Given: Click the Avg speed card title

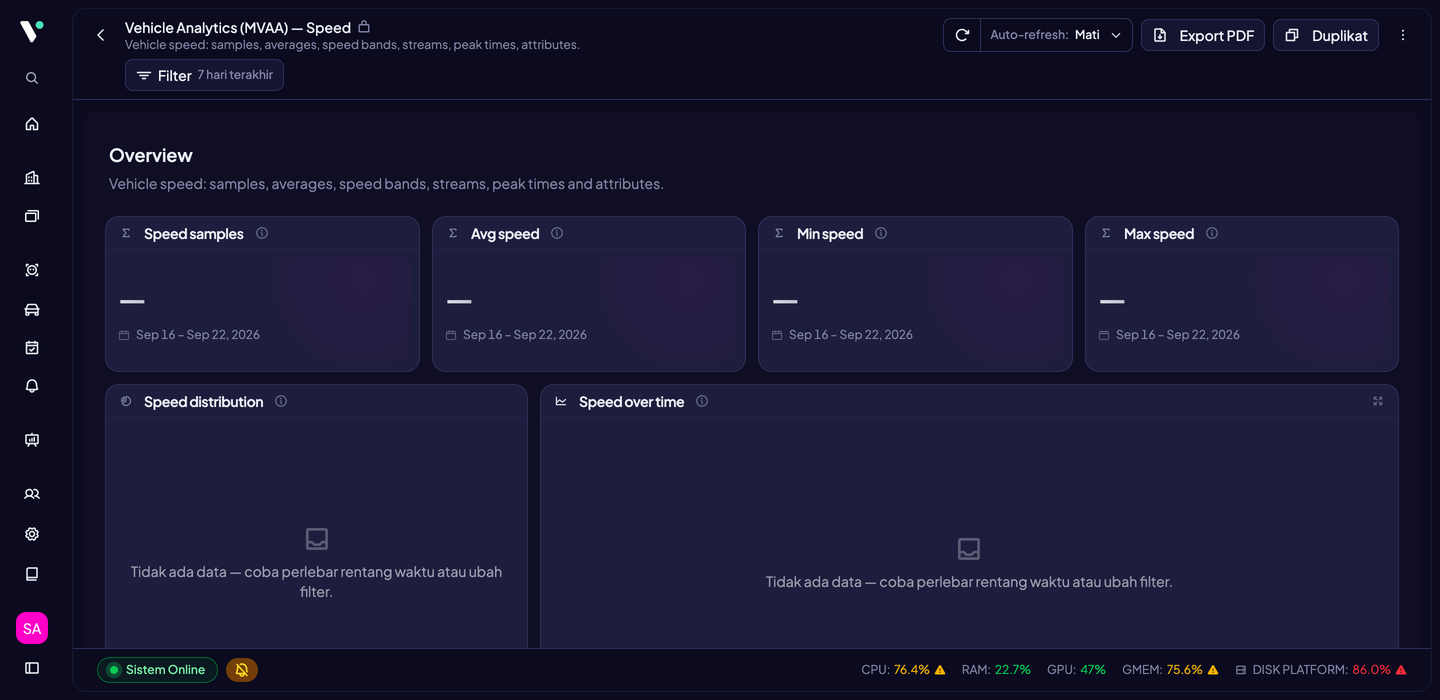Looking at the screenshot, I should 505,234.
